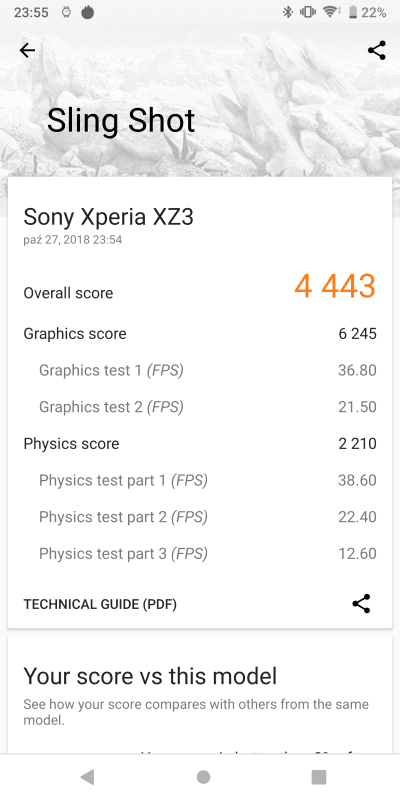Tap the Your score vs this model heading
The image size is (400, 800).
[151, 676]
